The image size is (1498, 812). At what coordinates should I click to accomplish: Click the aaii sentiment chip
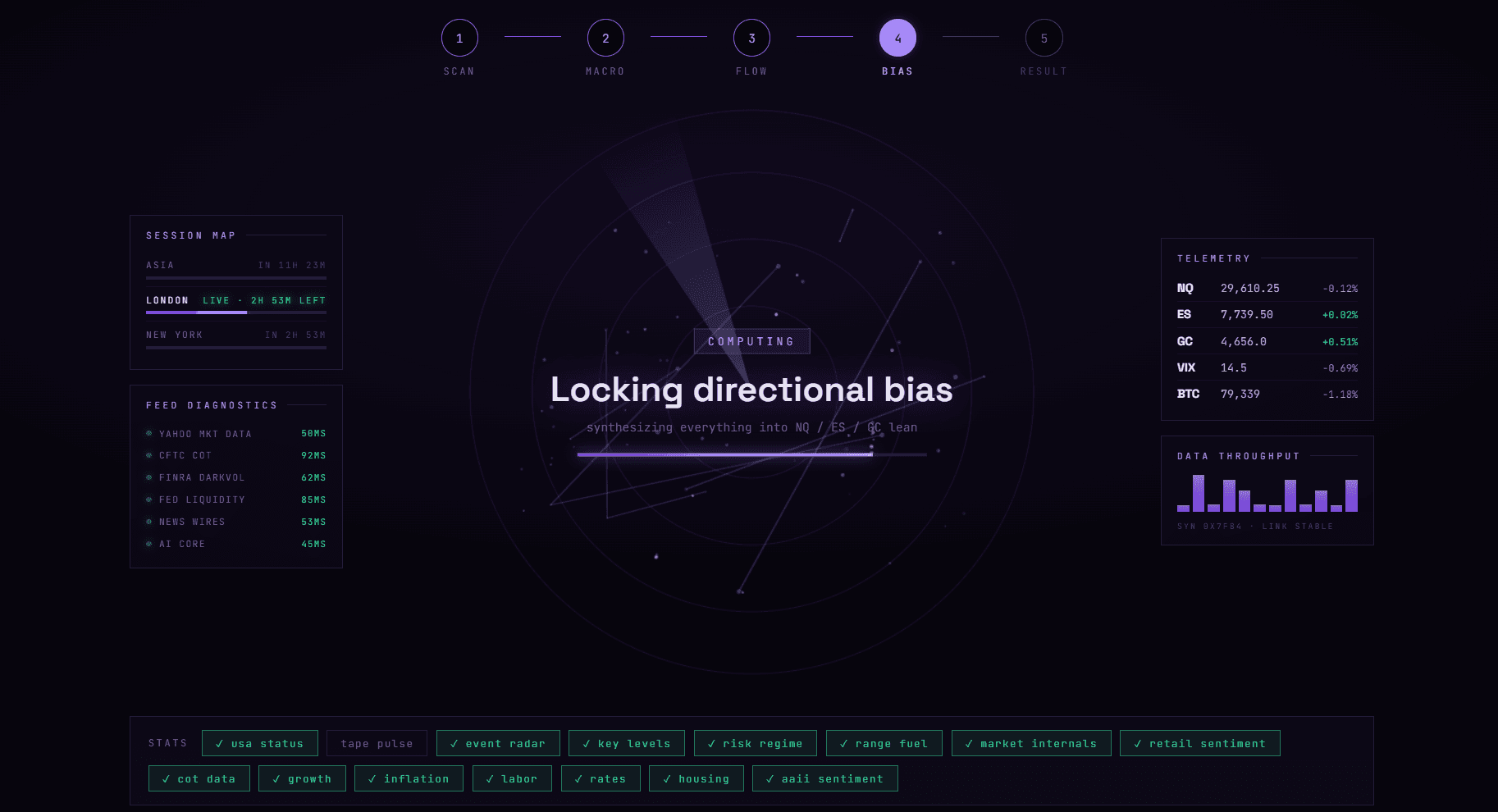click(x=825, y=778)
